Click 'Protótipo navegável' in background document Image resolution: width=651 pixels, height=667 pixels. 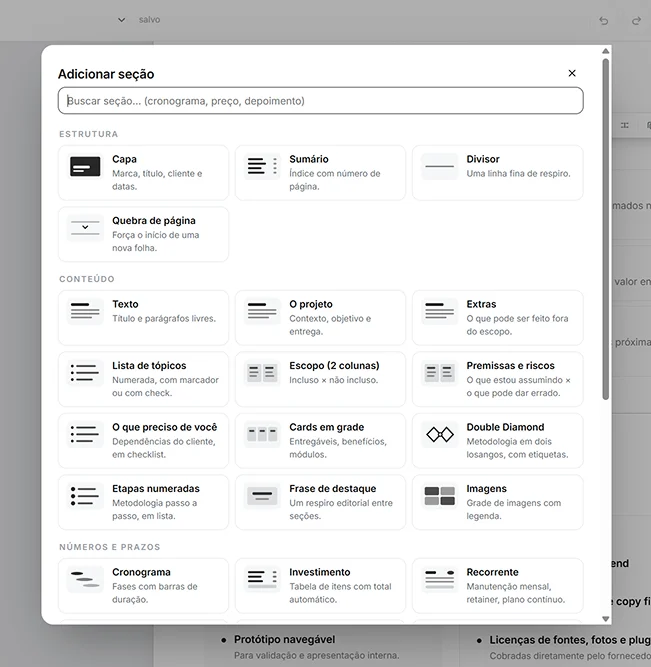tap(285, 639)
